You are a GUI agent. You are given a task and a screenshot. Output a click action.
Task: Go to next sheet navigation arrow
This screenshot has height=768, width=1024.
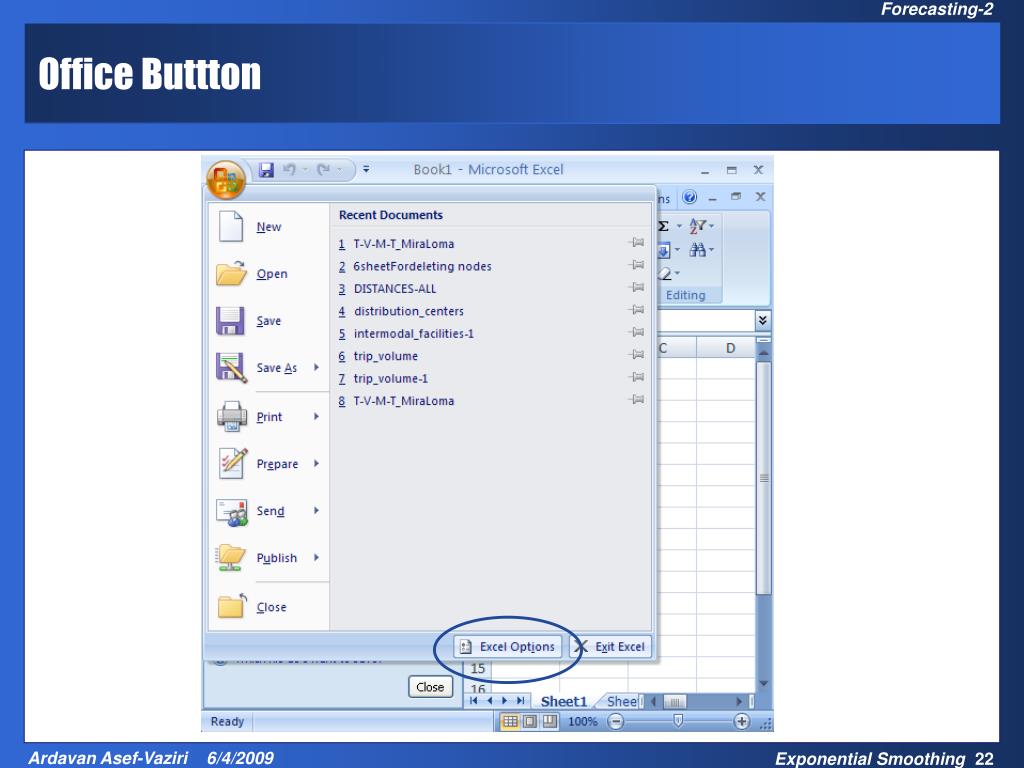tap(505, 701)
